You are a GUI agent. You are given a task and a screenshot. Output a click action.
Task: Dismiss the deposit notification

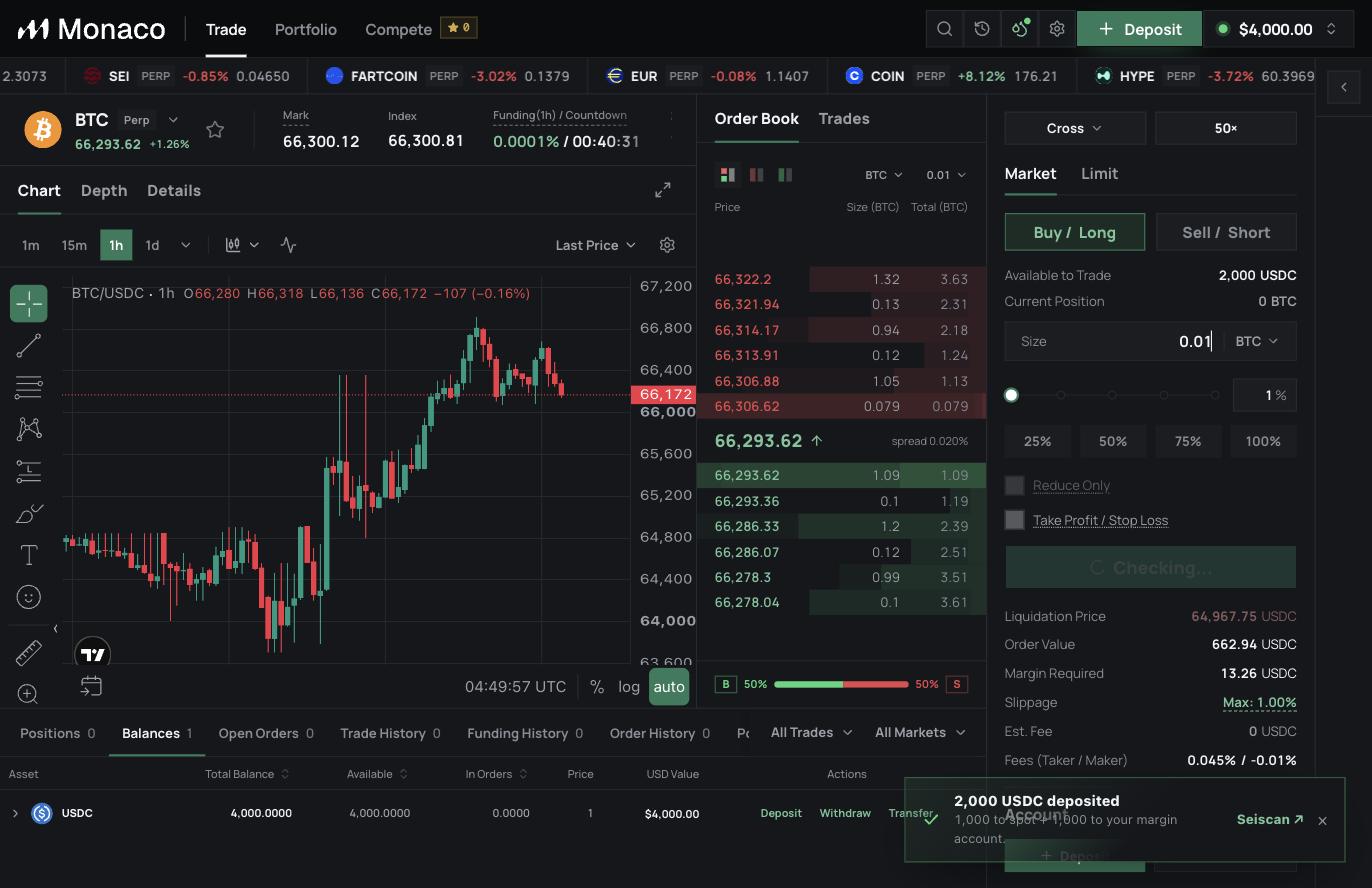[1323, 821]
